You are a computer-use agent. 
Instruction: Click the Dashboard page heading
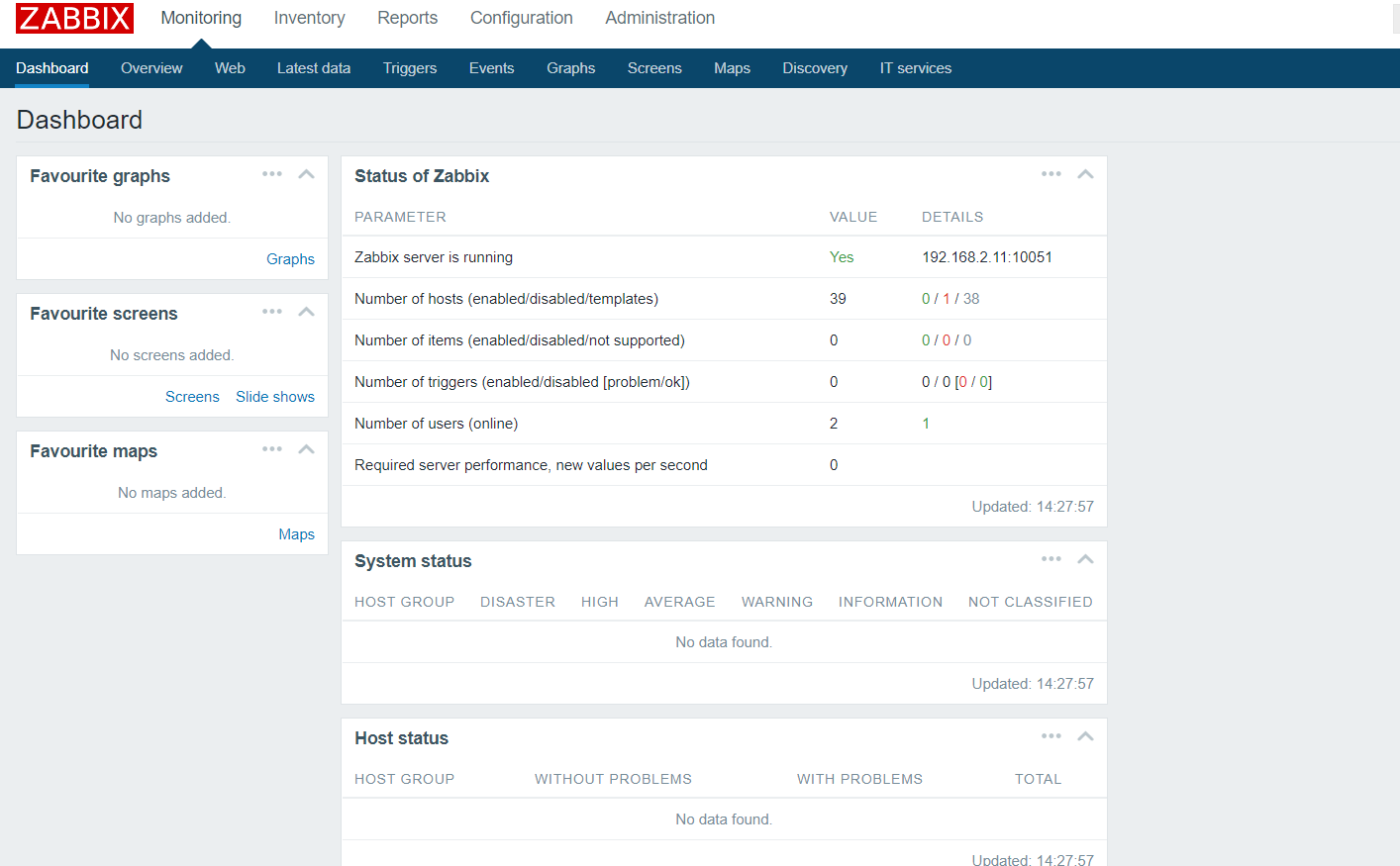pyautogui.click(x=79, y=120)
